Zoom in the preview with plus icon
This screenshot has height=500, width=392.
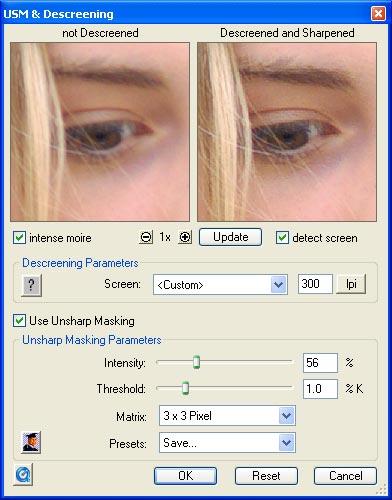point(185,238)
